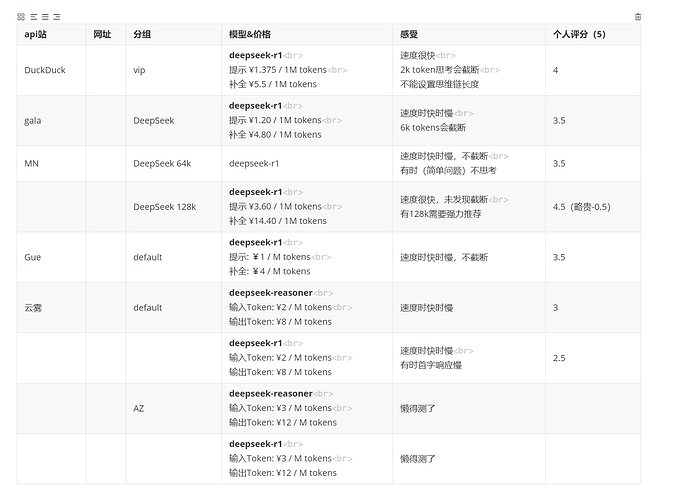This screenshot has width=673, height=500.
Task: Click 'deepseek-reasoner' in the 云雾 row
Action: [271, 293]
